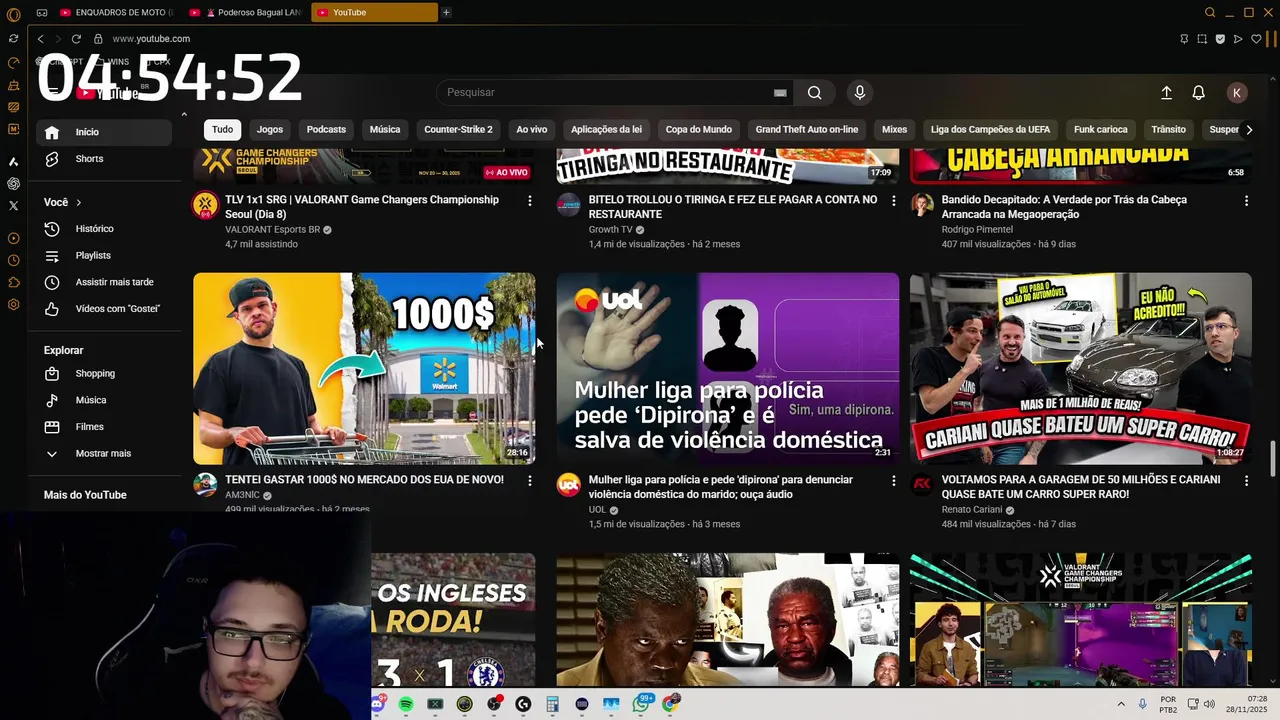Open Renato Cariani channel link

972,510
